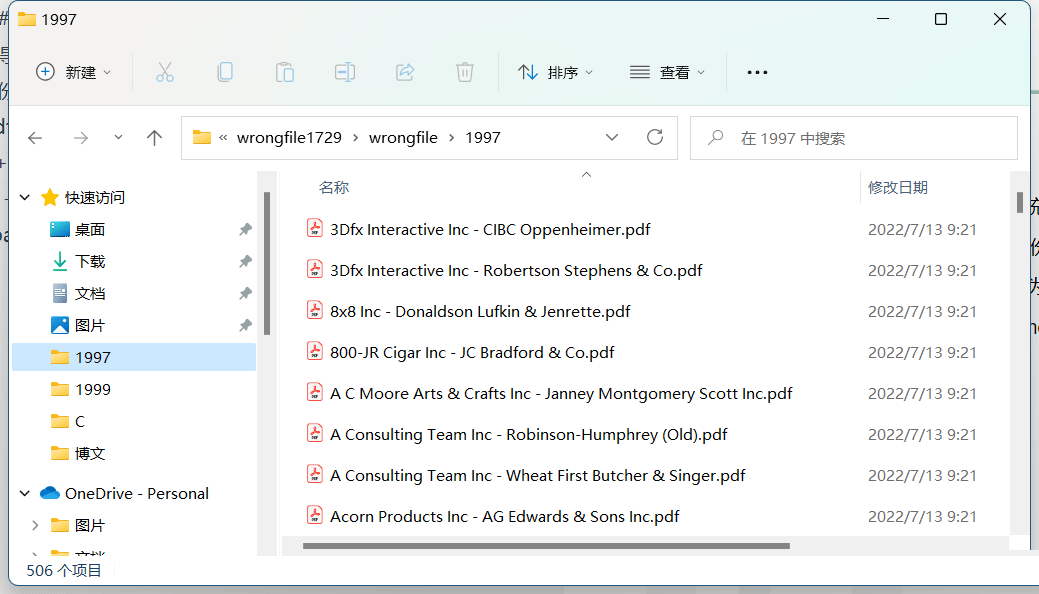The height and width of the screenshot is (594, 1039).
Task: Click the pin icon beside 下载
Action: (x=245, y=261)
